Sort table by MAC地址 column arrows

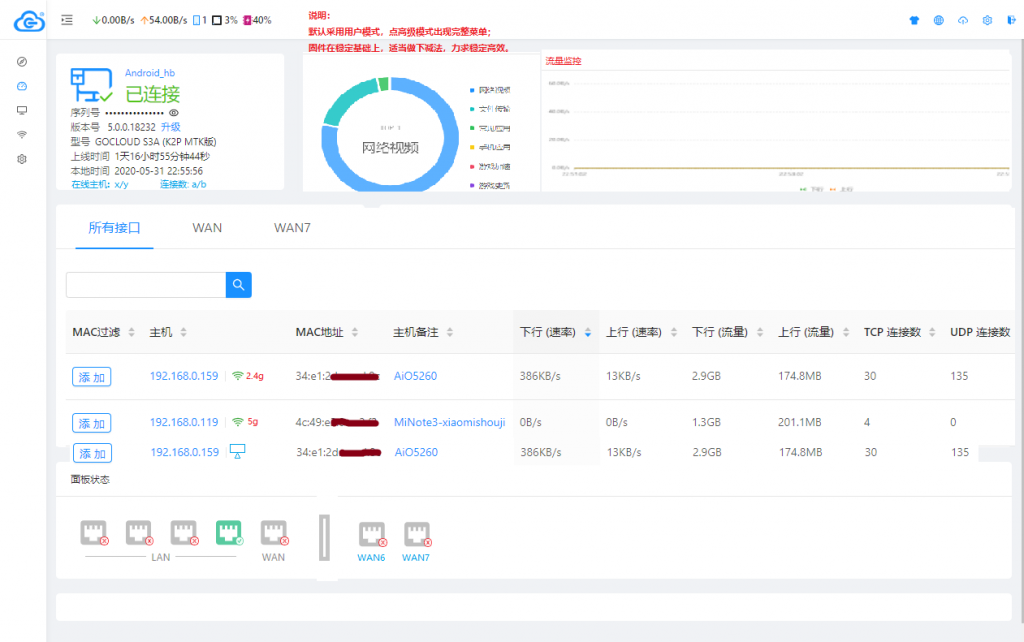pos(355,332)
